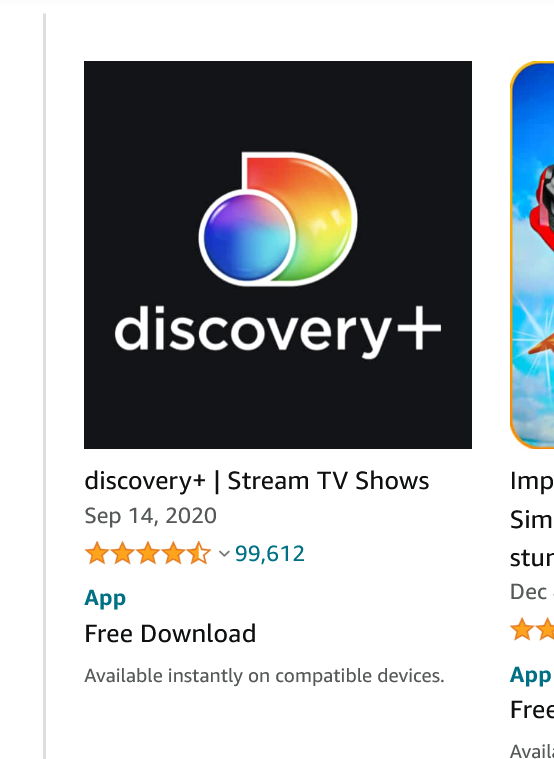Open the partially visible second app thumbnail
This screenshot has height=759, width=554.
point(532,255)
